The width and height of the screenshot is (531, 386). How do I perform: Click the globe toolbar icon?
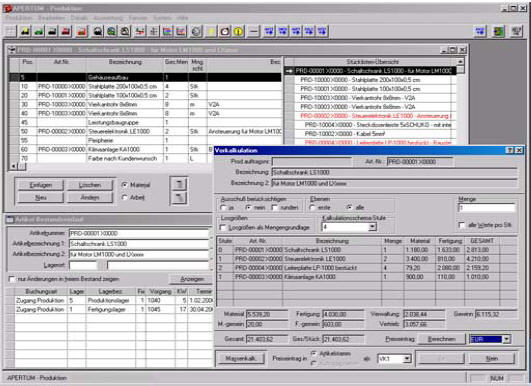[x=111, y=31]
